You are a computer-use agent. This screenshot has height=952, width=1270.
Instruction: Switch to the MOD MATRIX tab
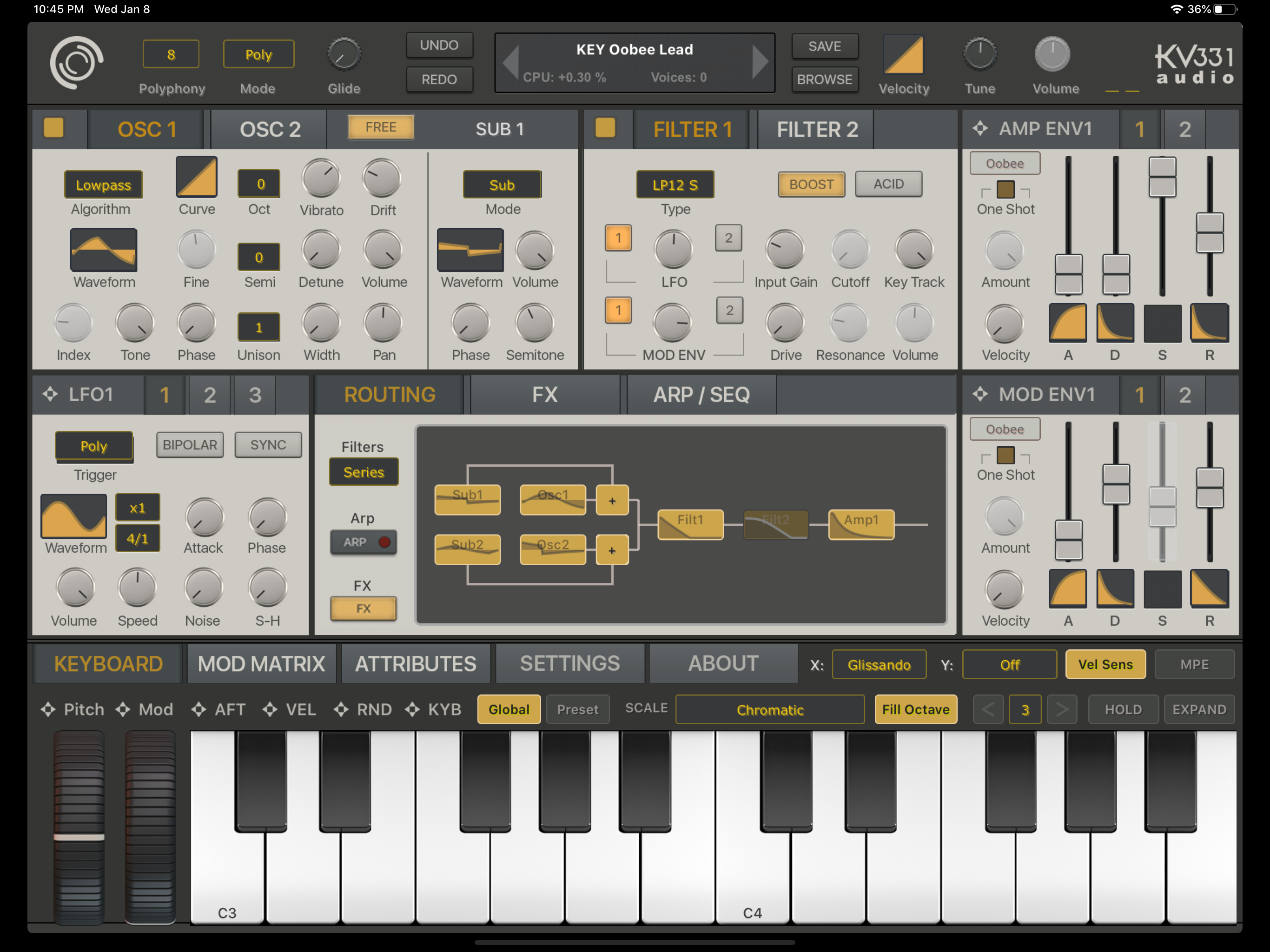tap(261, 664)
